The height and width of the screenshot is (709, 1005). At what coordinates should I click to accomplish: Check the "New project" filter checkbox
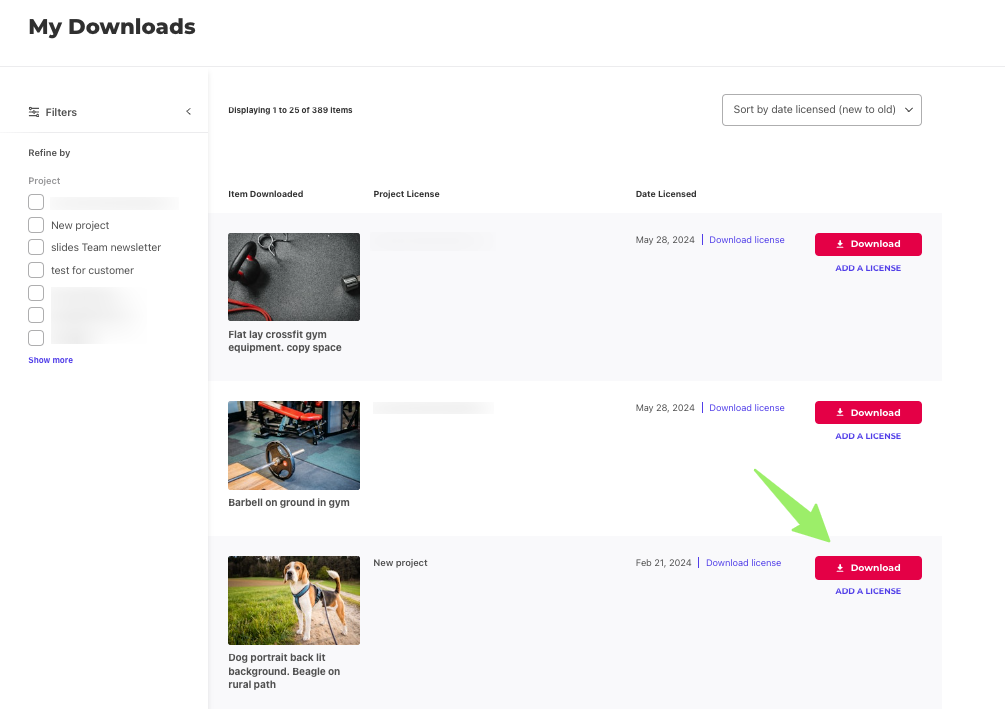(x=36, y=224)
